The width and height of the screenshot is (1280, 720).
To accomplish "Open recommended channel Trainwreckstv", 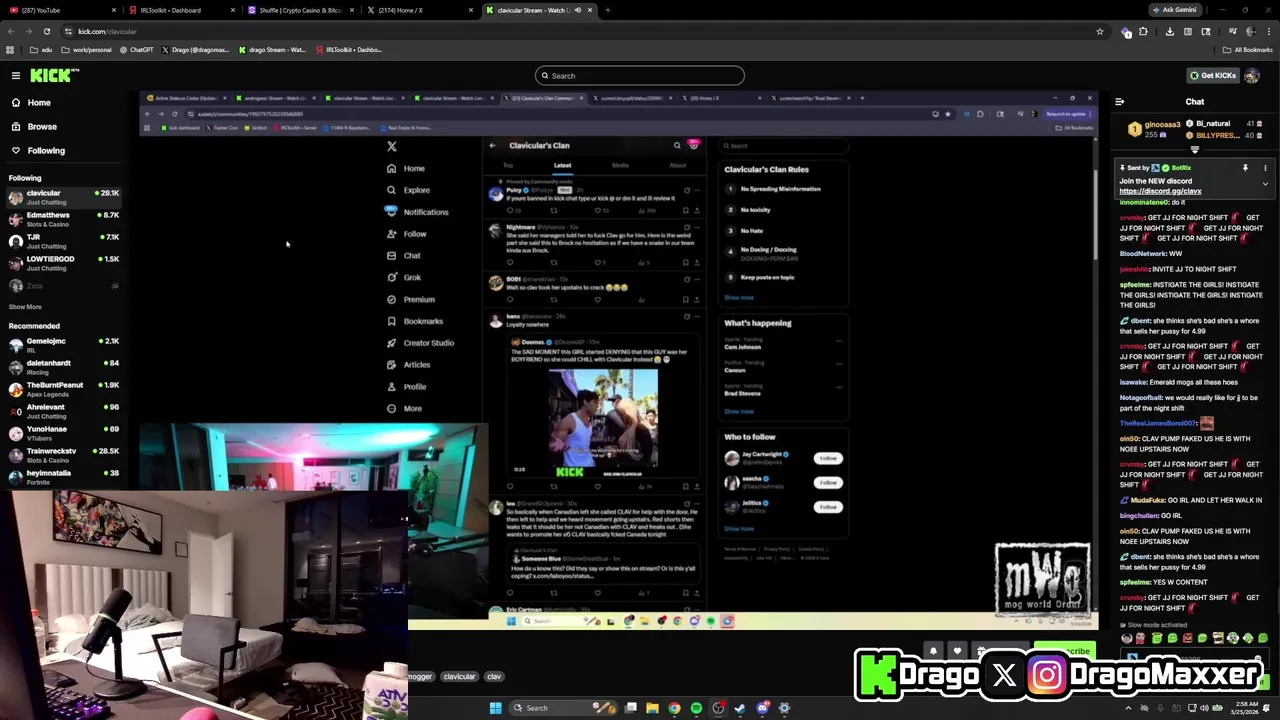I will 64,455.
